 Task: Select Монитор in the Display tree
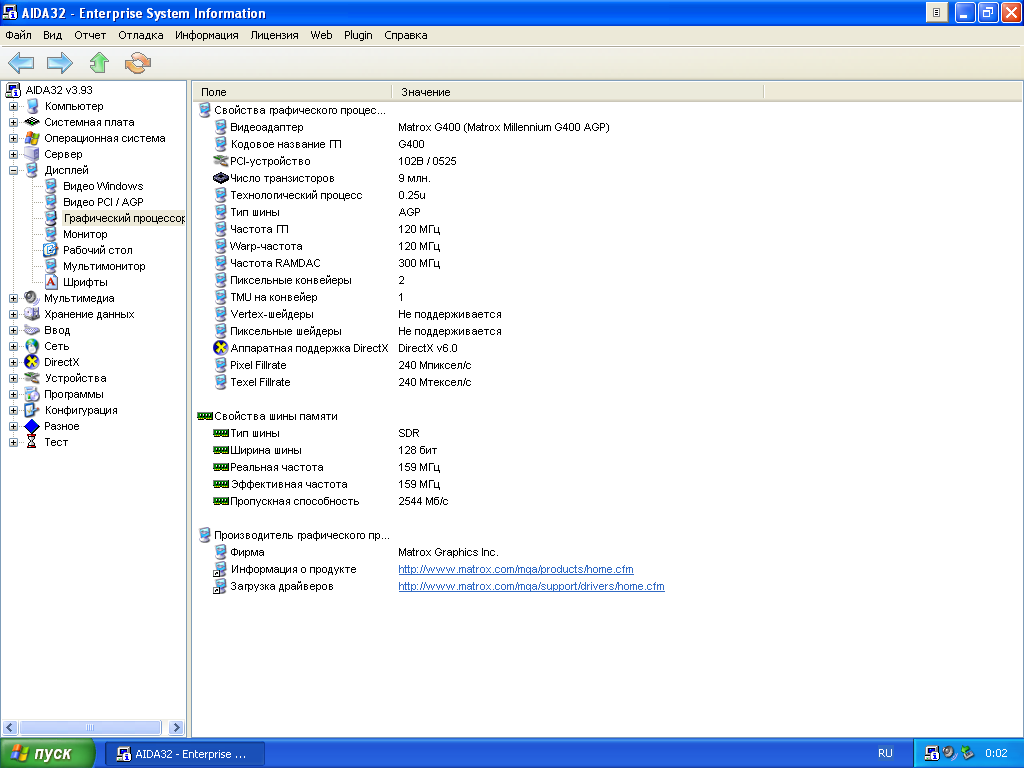85,234
